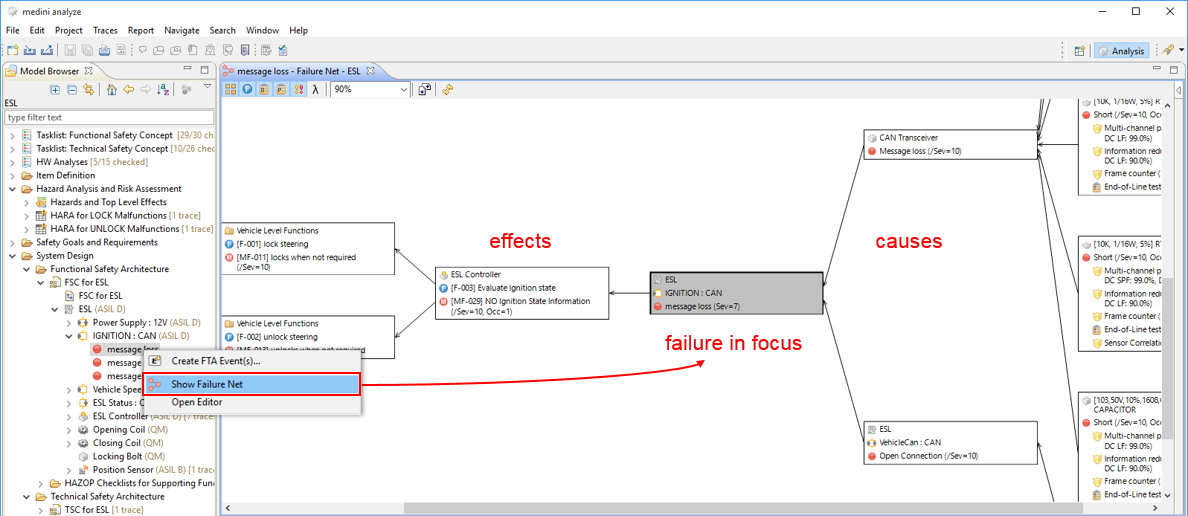Click the Export project toolbar icon
This screenshot has height=516, width=1188.
tap(46, 51)
